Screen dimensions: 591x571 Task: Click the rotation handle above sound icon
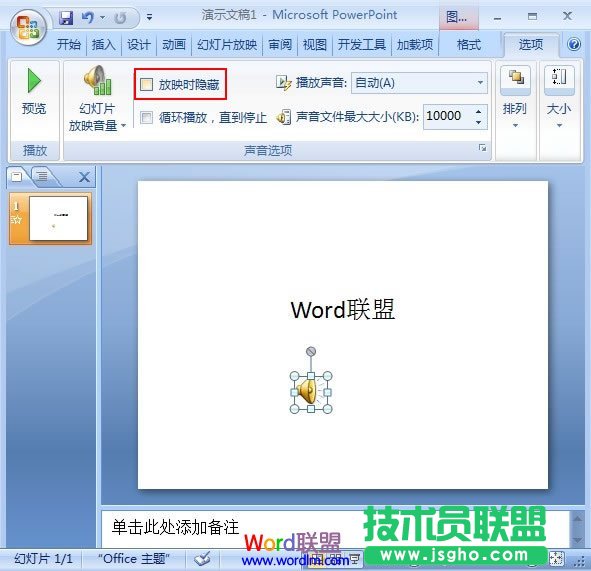pos(311,352)
